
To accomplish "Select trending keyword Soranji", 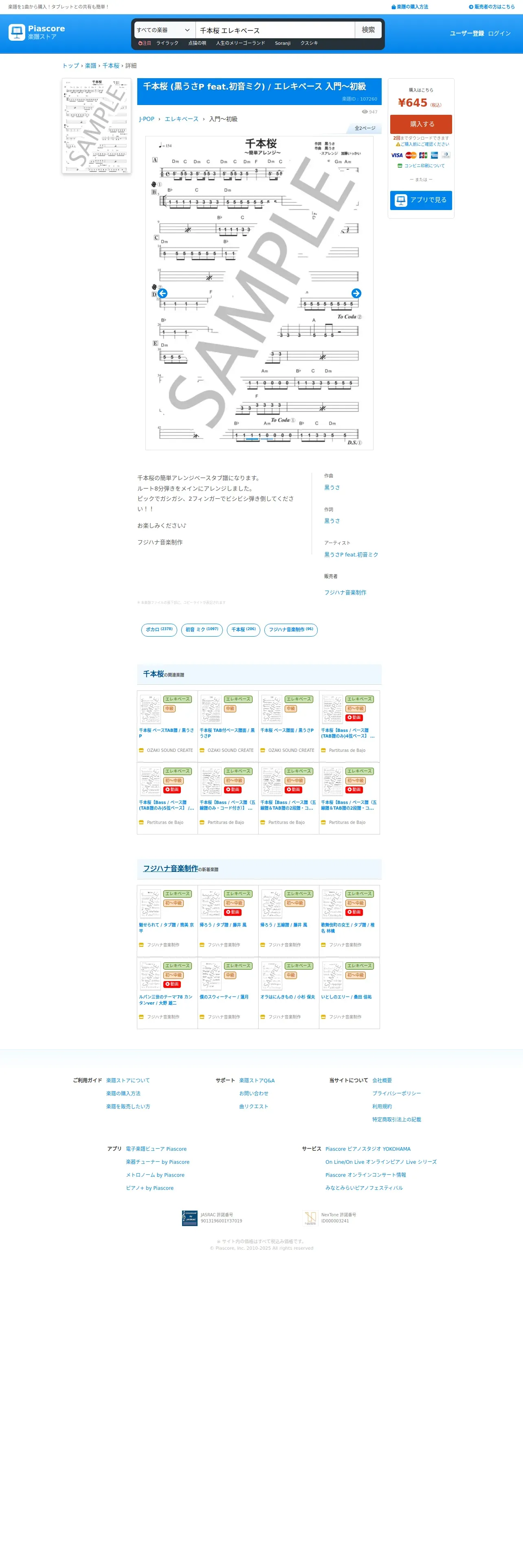I will (283, 43).
